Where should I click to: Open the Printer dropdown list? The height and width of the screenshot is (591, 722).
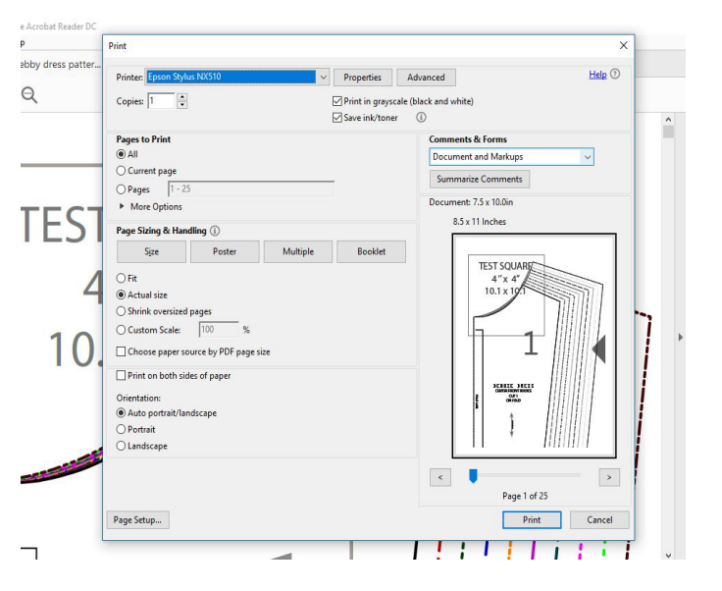tap(322, 77)
